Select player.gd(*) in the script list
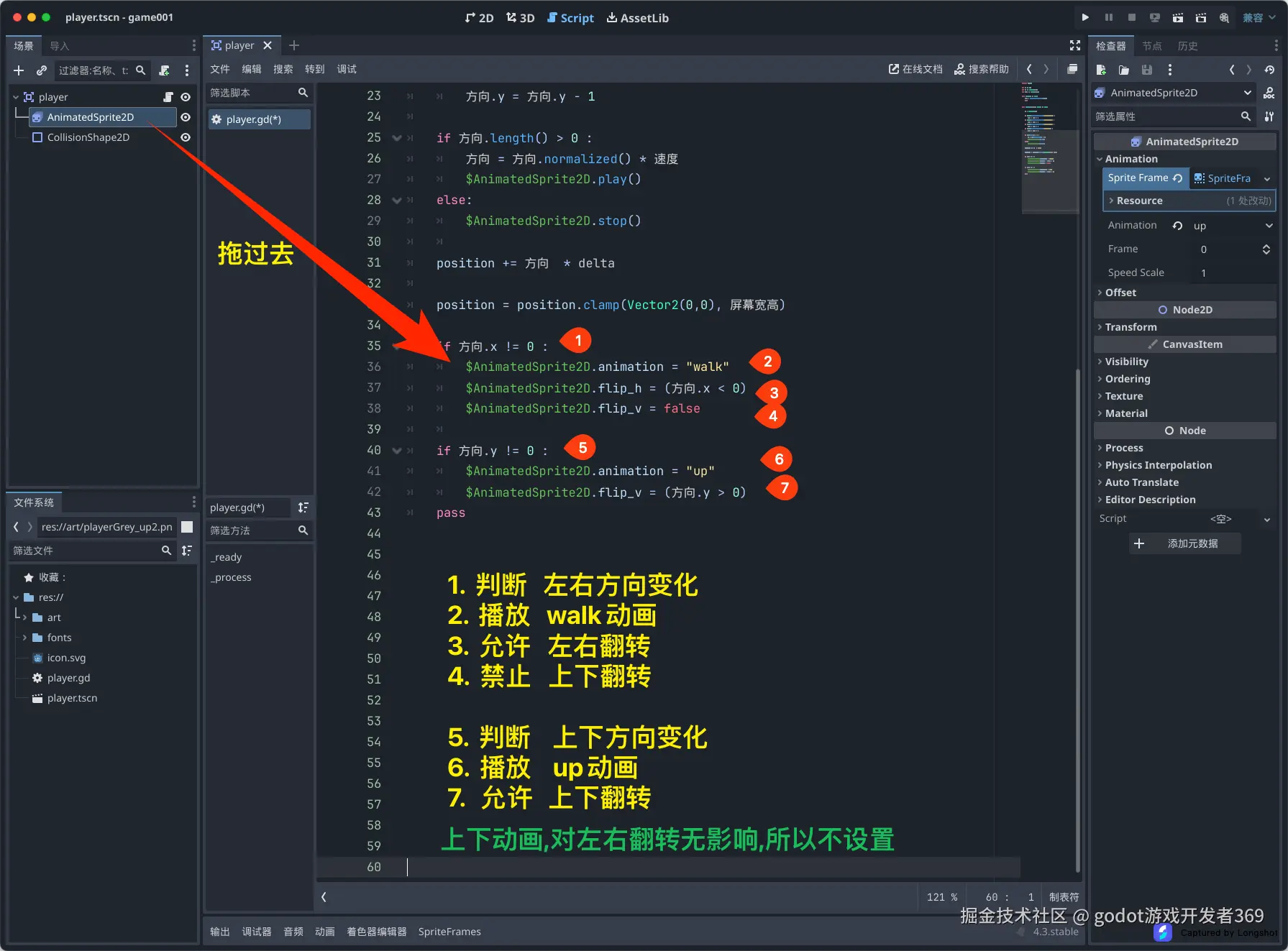1288x951 pixels. coord(259,119)
